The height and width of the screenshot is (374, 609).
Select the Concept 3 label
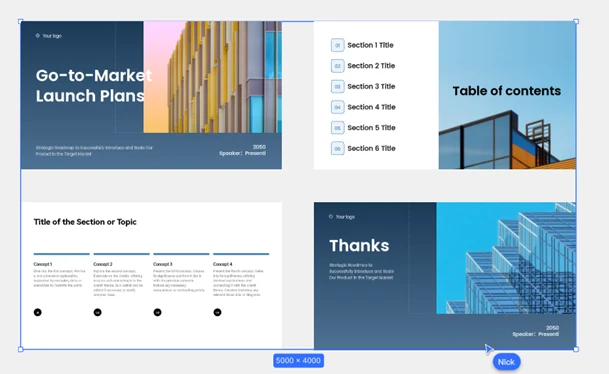163,264
